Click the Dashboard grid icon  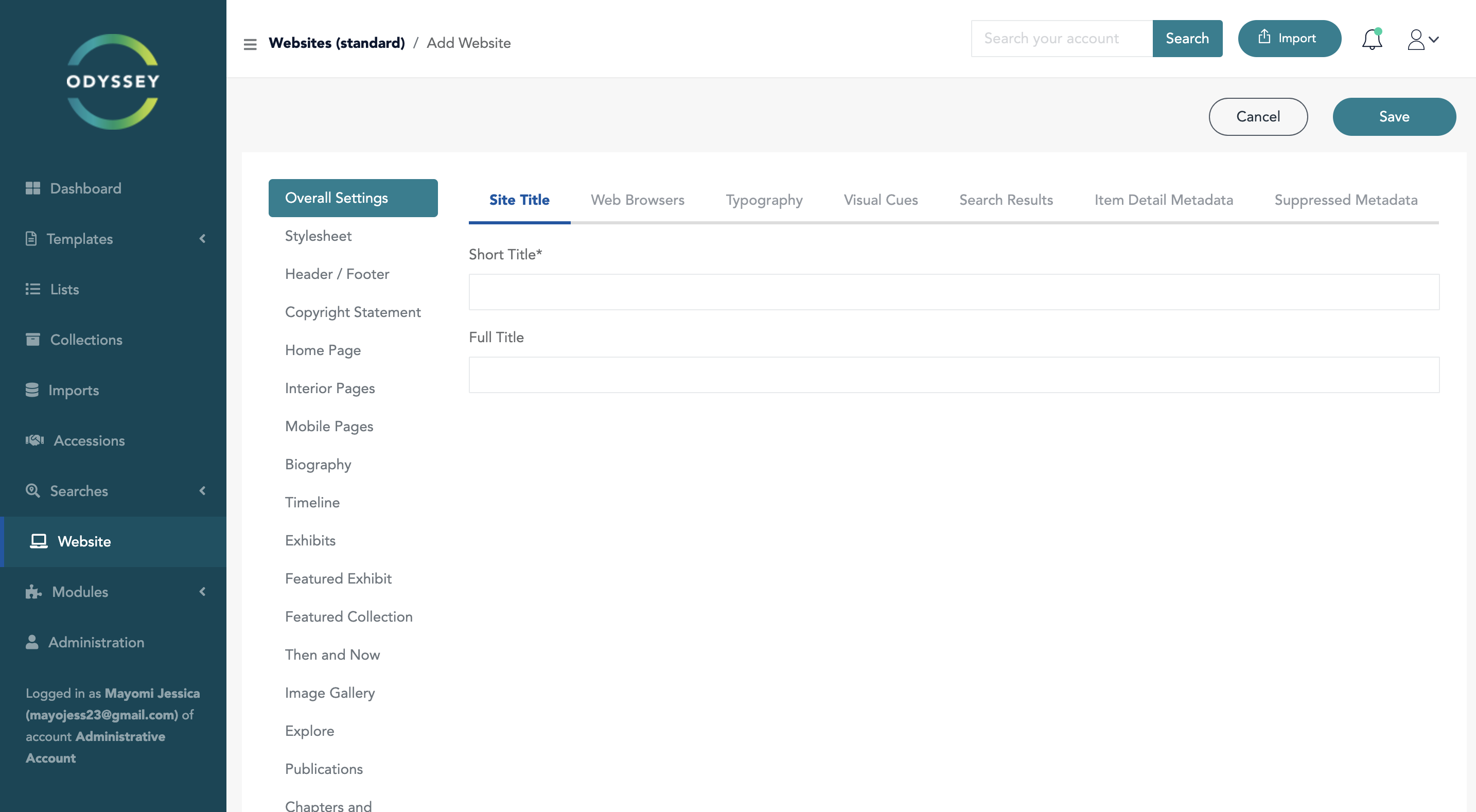click(32, 188)
